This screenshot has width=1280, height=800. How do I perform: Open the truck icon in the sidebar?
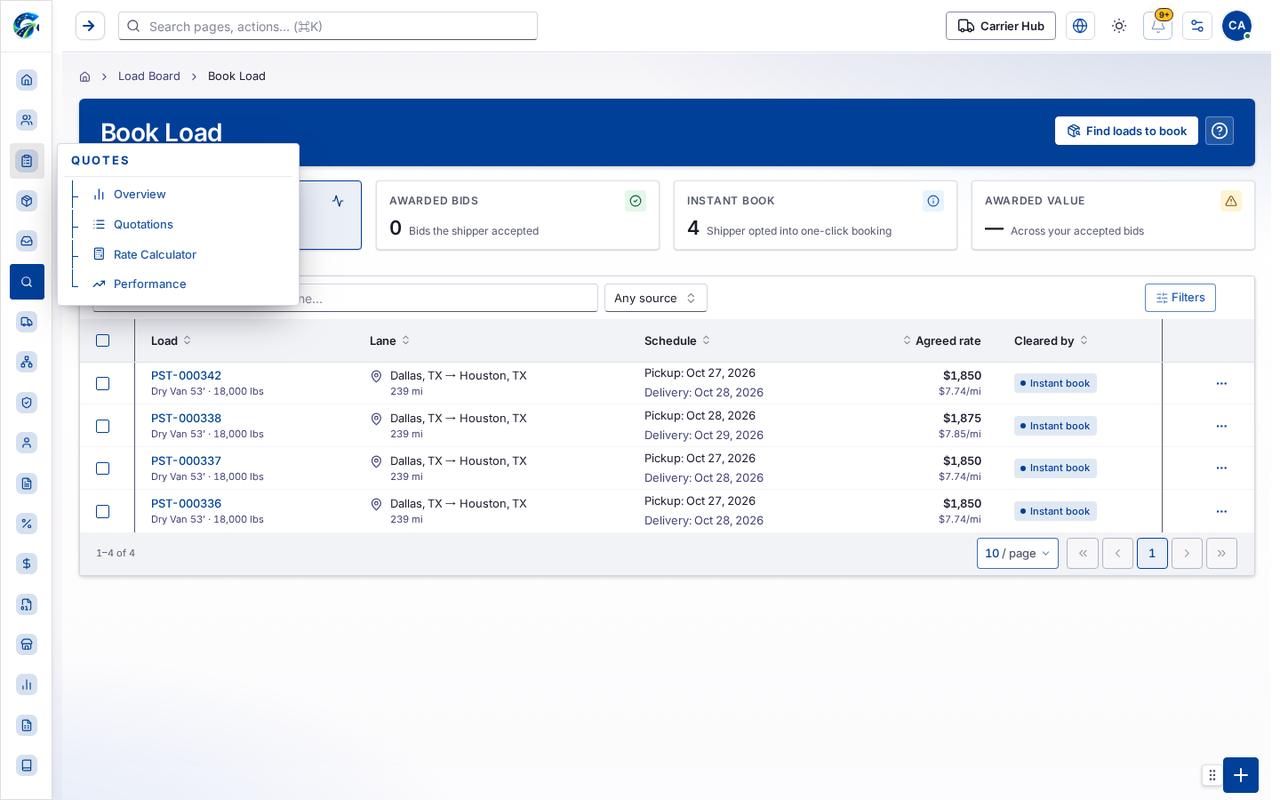tap(27, 321)
